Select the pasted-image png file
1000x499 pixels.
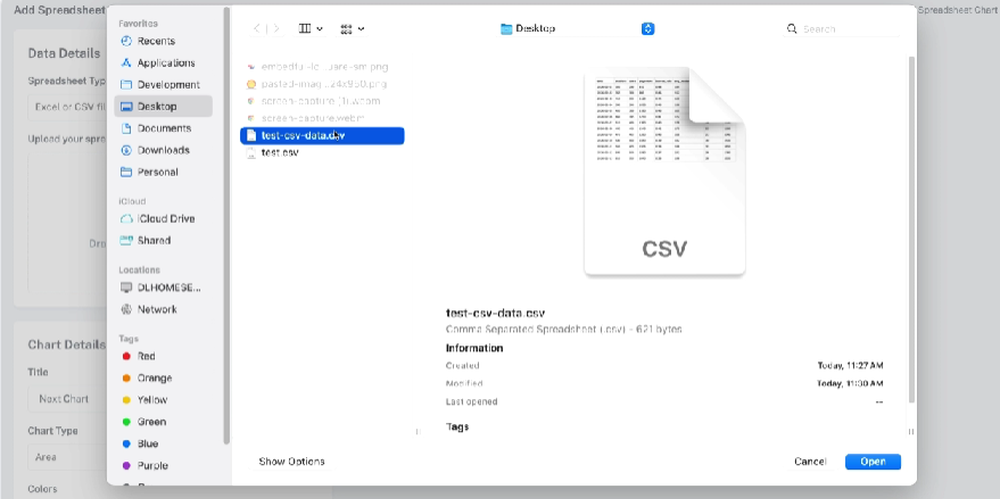point(322,84)
